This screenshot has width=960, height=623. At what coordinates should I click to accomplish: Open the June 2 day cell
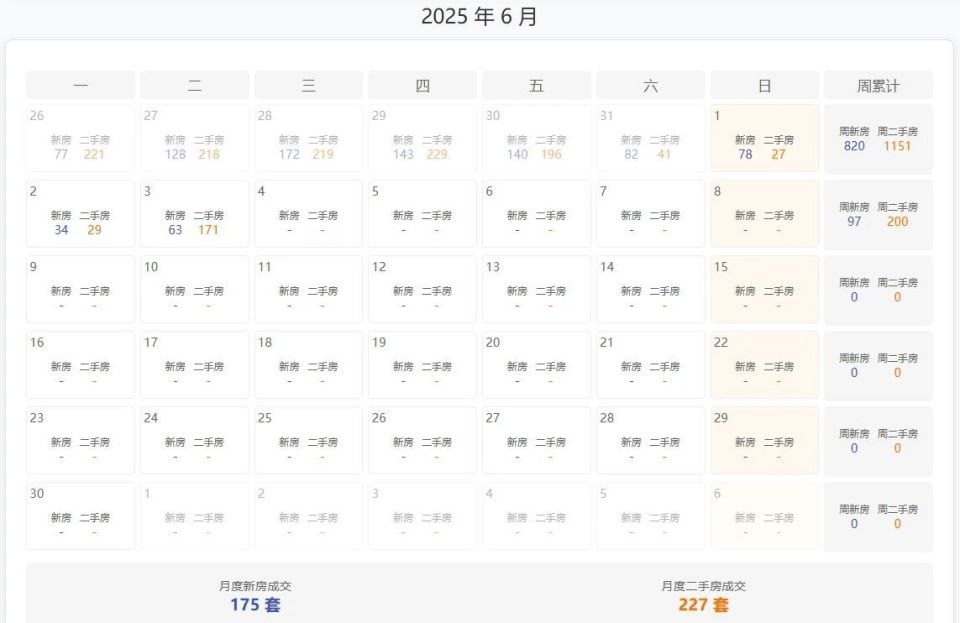[x=80, y=214]
